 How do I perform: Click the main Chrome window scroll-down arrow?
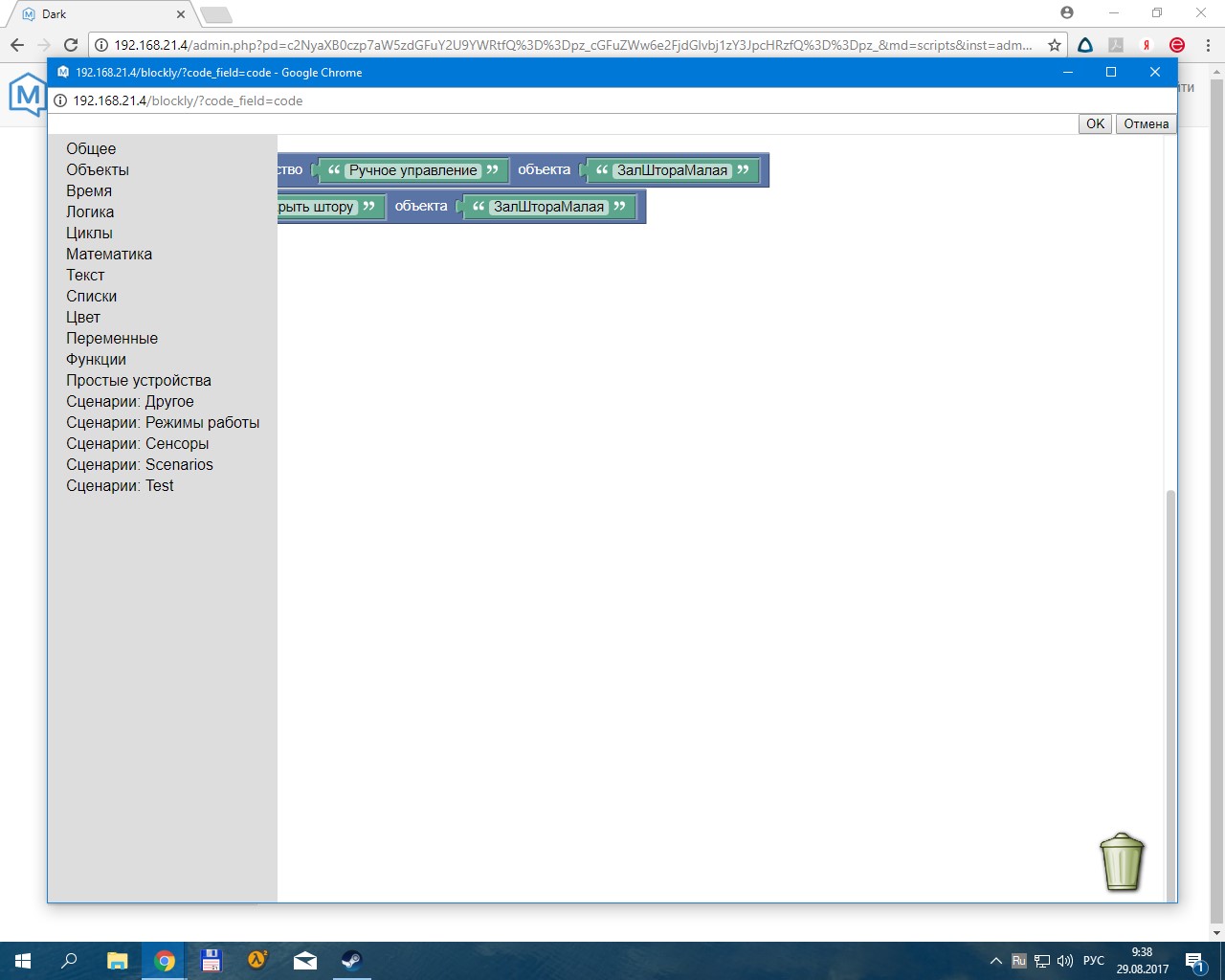point(1216,933)
